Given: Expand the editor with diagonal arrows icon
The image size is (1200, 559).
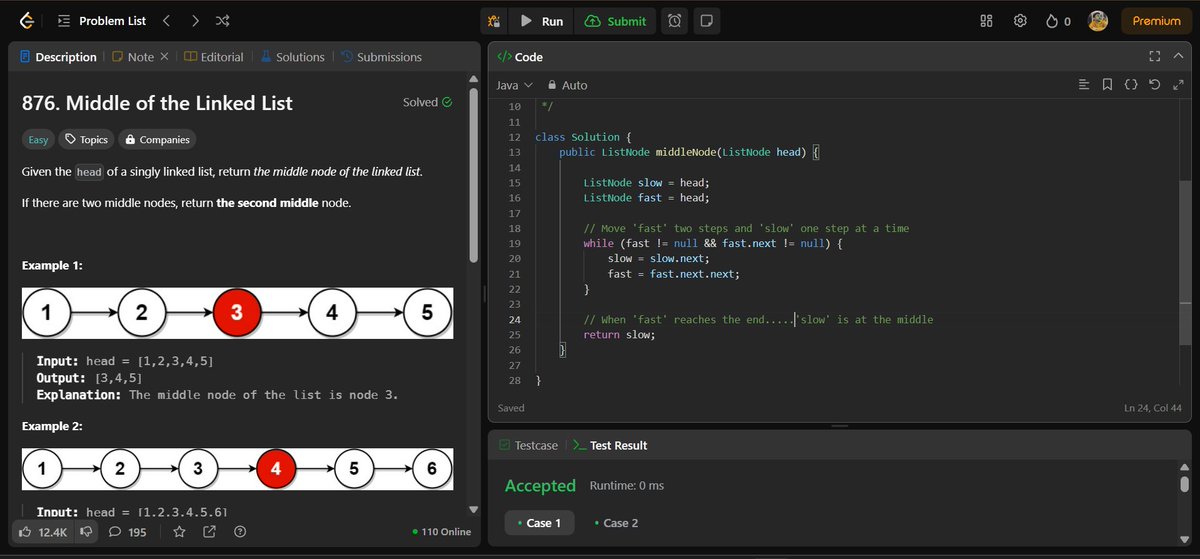Looking at the screenshot, I should pyautogui.click(x=1178, y=85).
